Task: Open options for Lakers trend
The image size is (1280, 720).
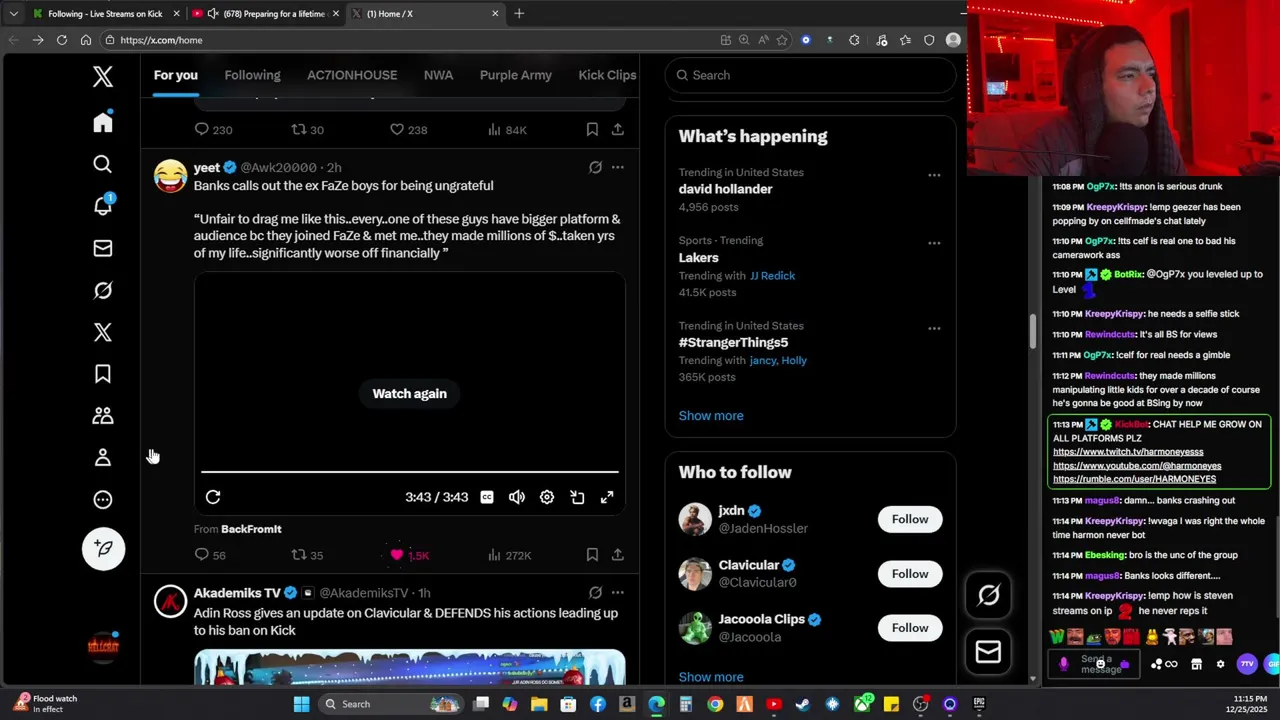Action: (x=934, y=243)
